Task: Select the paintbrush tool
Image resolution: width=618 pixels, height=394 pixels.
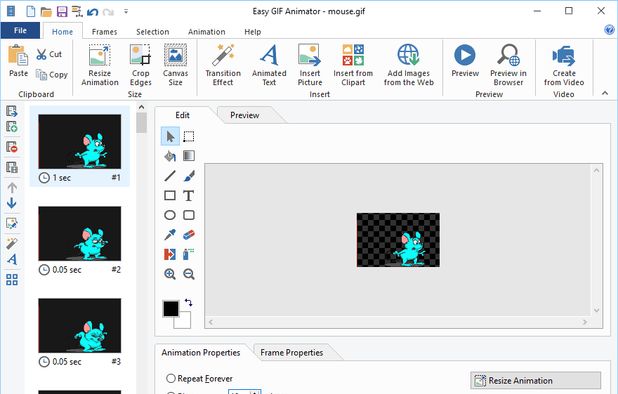Action: click(x=189, y=176)
